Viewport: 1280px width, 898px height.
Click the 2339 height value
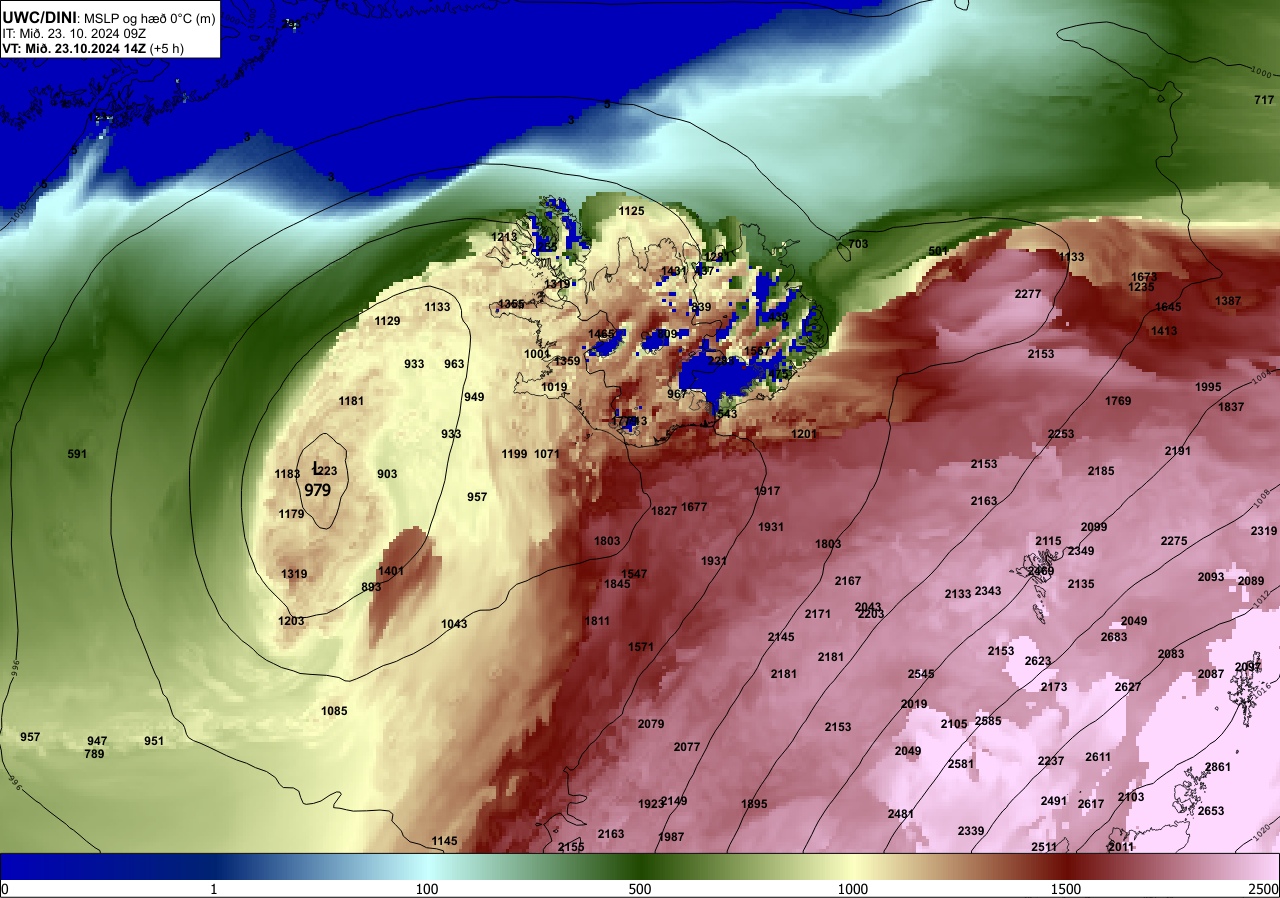(x=971, y=831)
